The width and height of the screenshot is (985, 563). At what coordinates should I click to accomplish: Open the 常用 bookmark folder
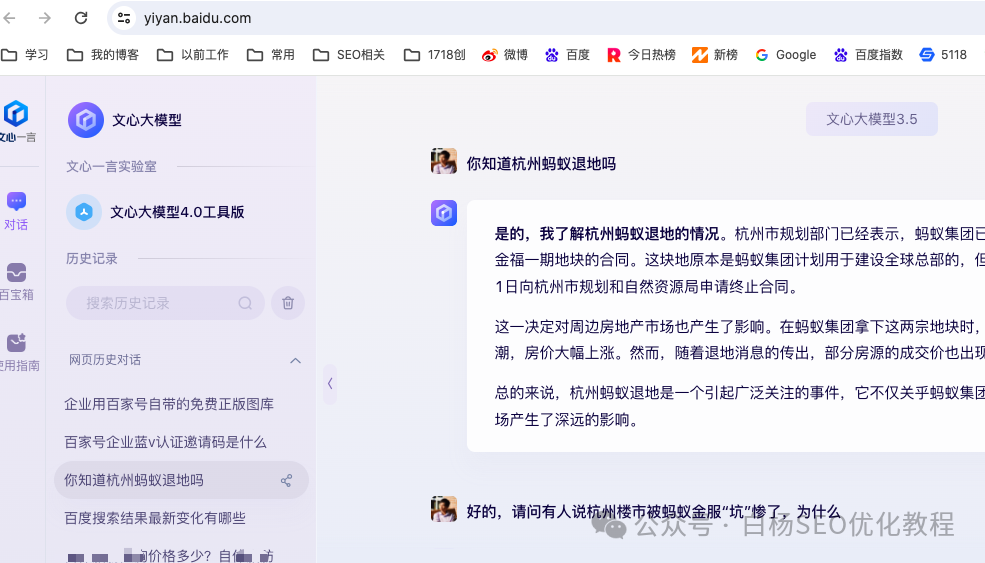(271, 55)
